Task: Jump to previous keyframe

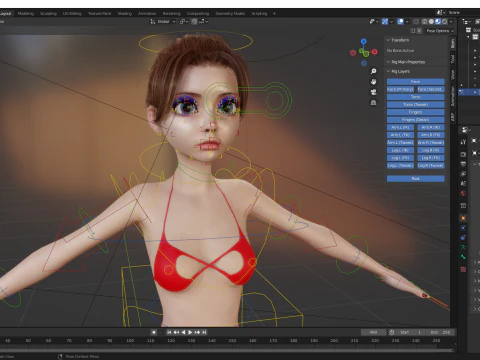Action: 176,332
